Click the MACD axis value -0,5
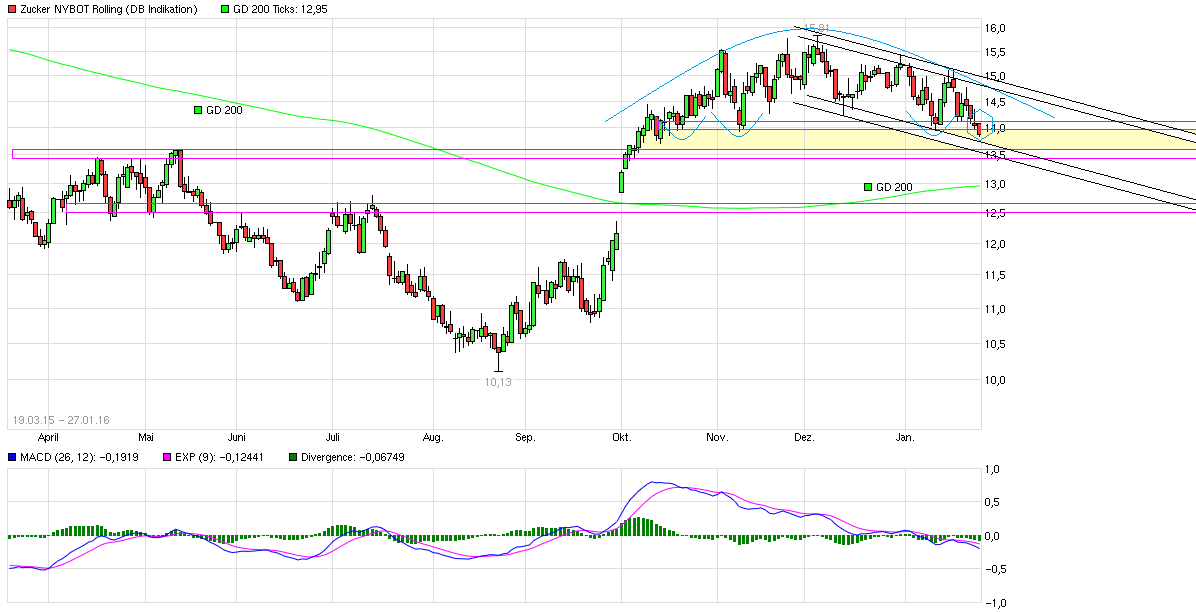Viewport: 1196px width, 612px height. [x=996, y=569]
